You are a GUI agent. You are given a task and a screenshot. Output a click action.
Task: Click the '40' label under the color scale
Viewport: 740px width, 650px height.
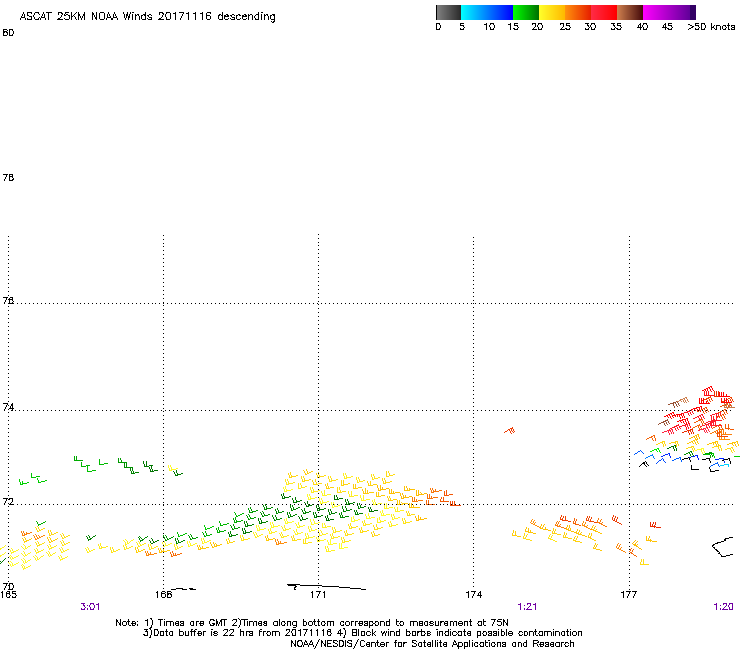[642, 27]
